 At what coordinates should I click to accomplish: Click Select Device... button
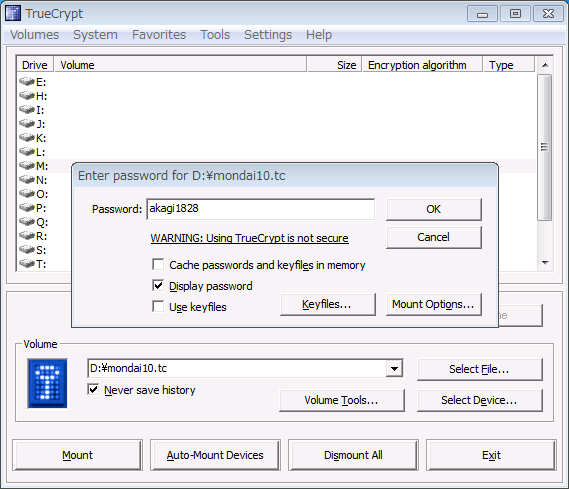coord(480,400)
